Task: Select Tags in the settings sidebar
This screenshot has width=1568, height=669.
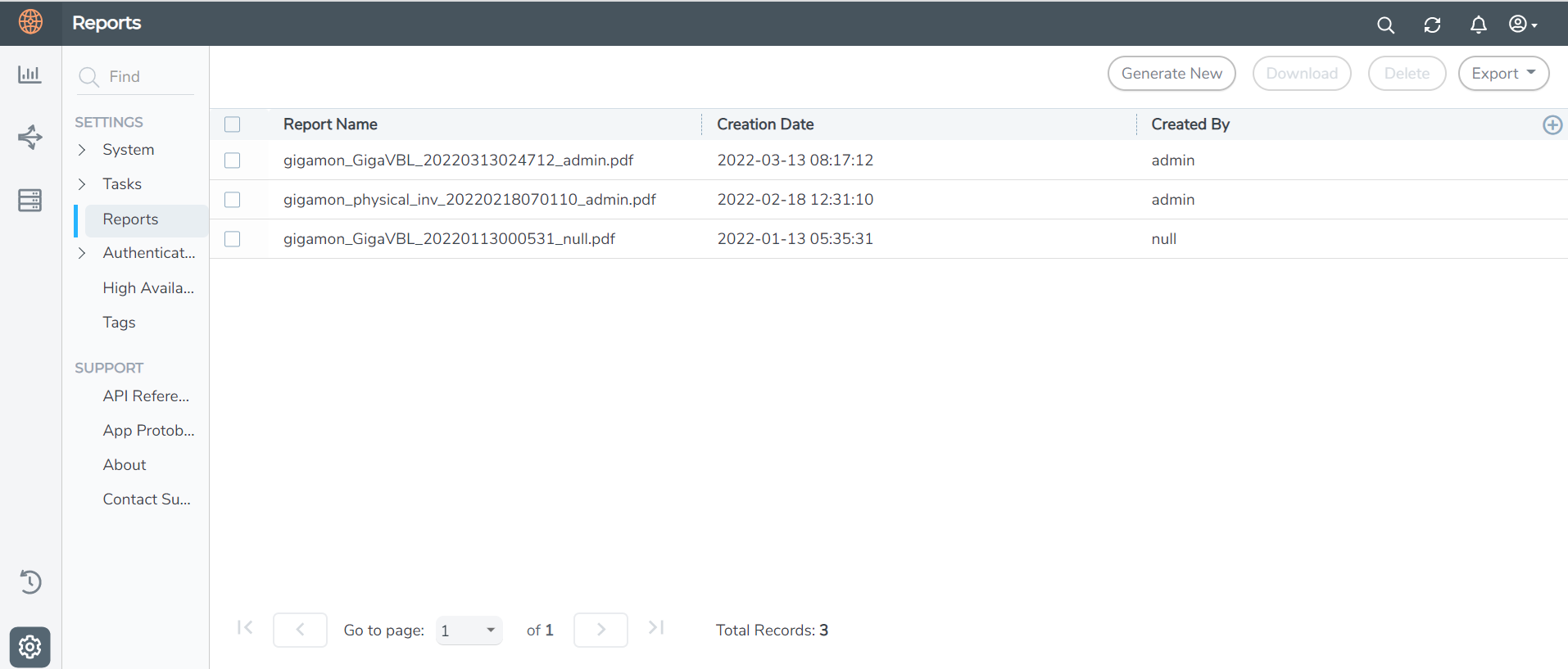Action: pos(120,323)
